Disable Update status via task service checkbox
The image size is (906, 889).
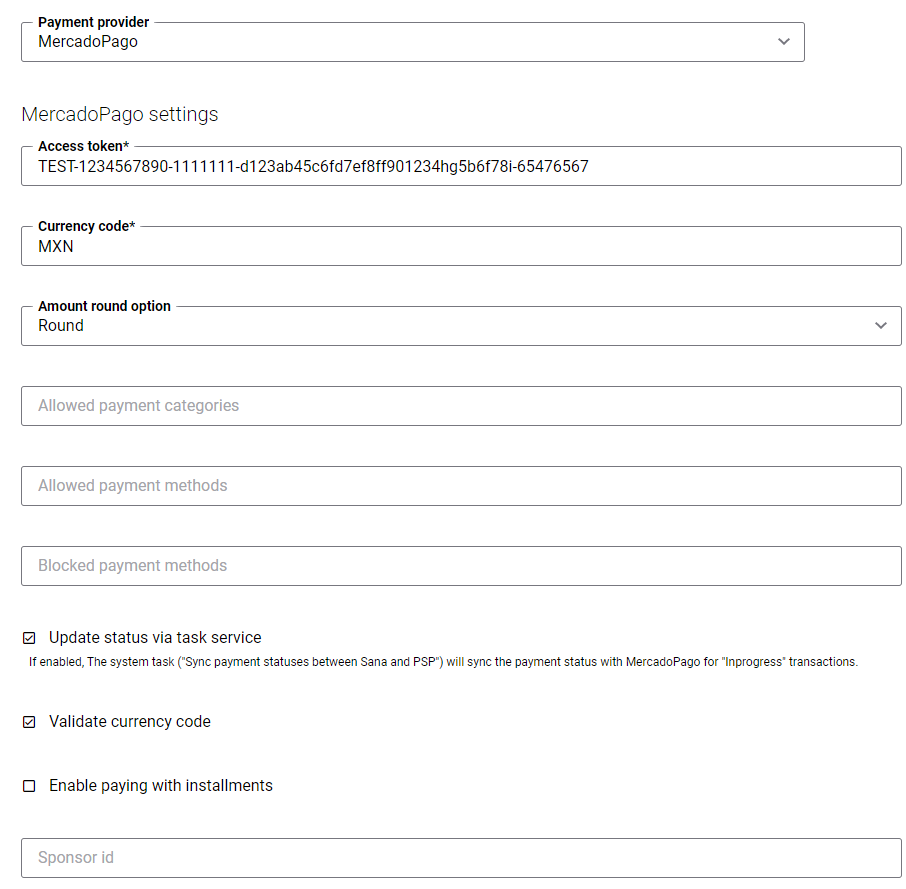[29, 638]
